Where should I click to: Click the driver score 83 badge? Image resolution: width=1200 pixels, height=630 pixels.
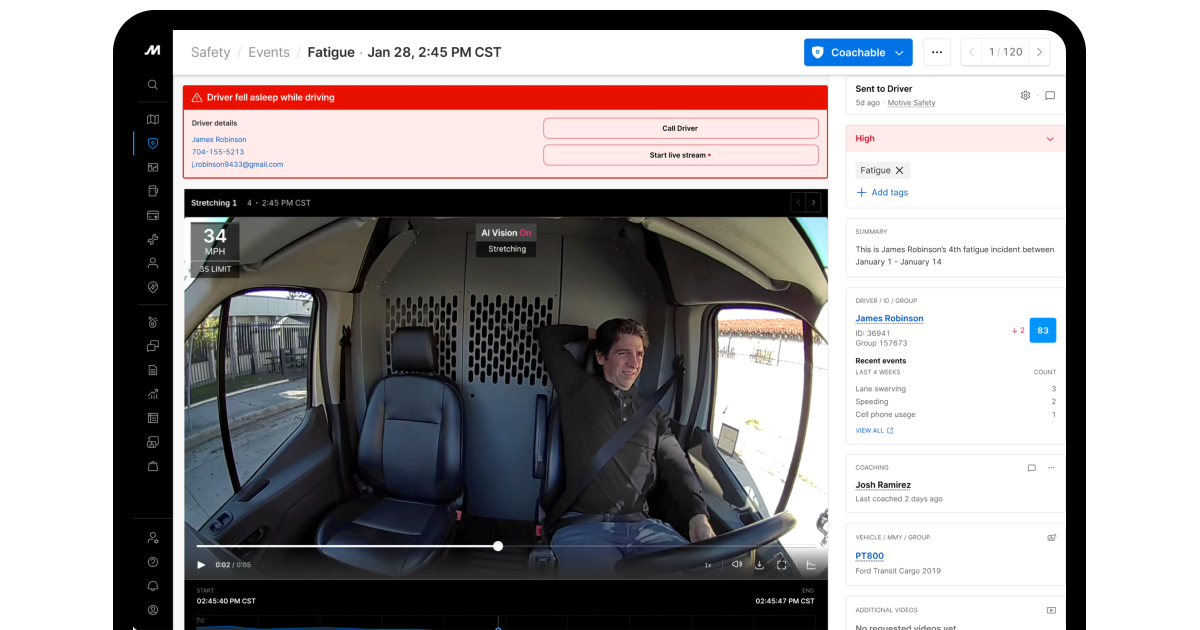pos(1043,330)
